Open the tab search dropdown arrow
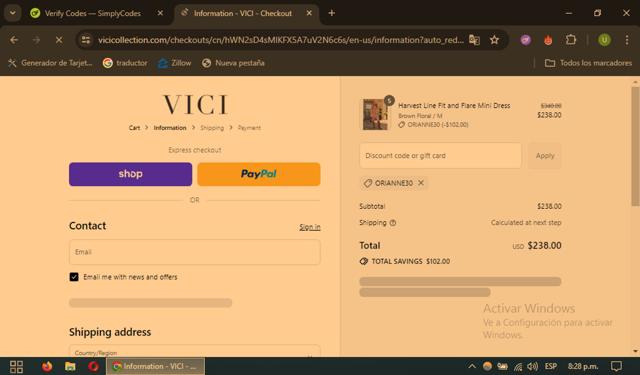640x375 pixels. 13,13
